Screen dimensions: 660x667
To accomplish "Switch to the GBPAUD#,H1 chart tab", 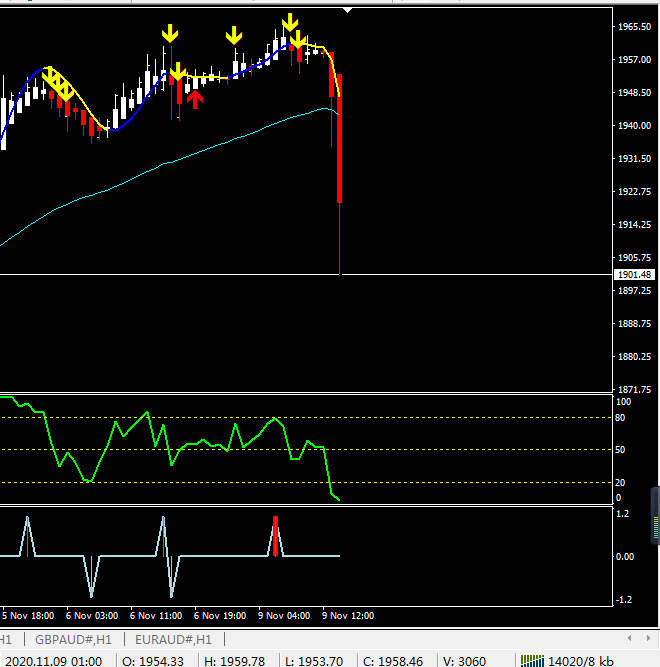I will point(73,639).
